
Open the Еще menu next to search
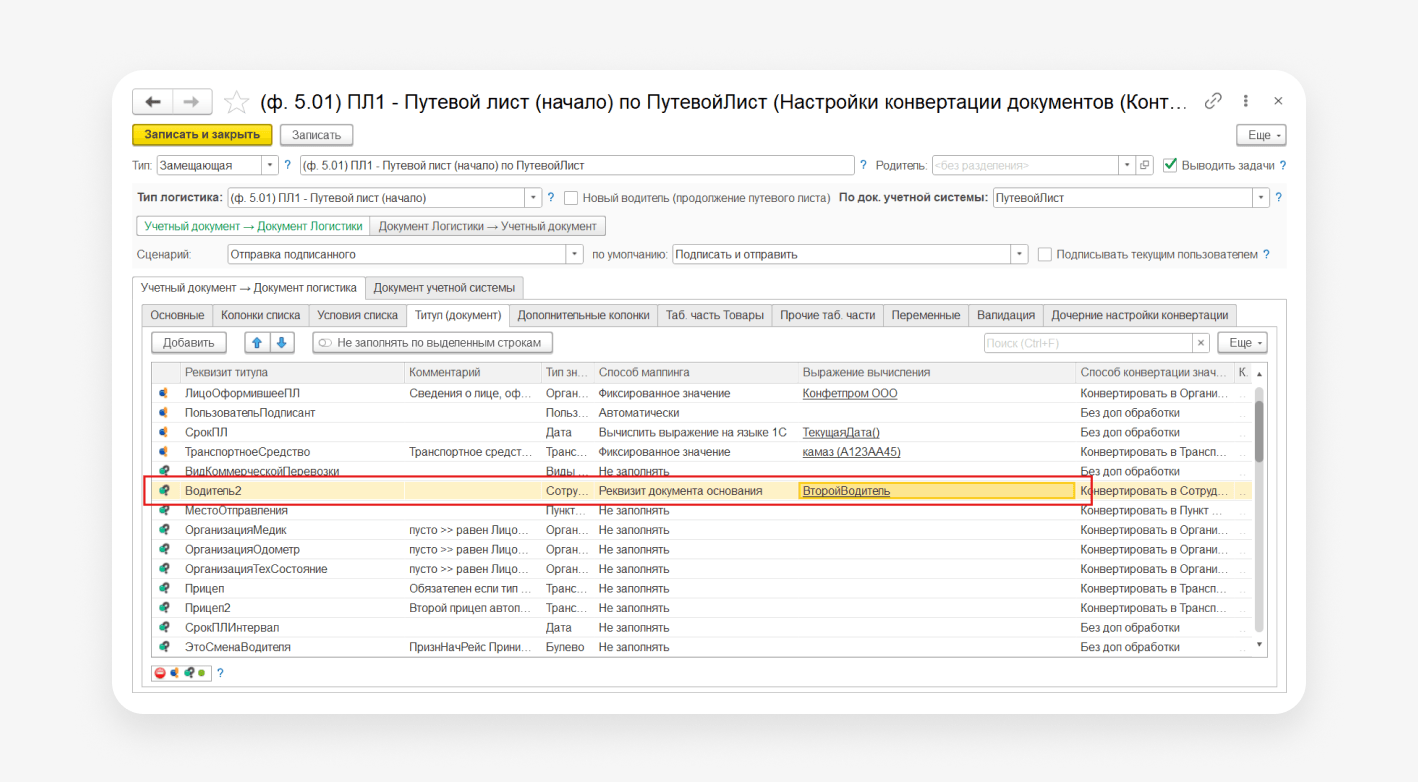coord(1242,343)
